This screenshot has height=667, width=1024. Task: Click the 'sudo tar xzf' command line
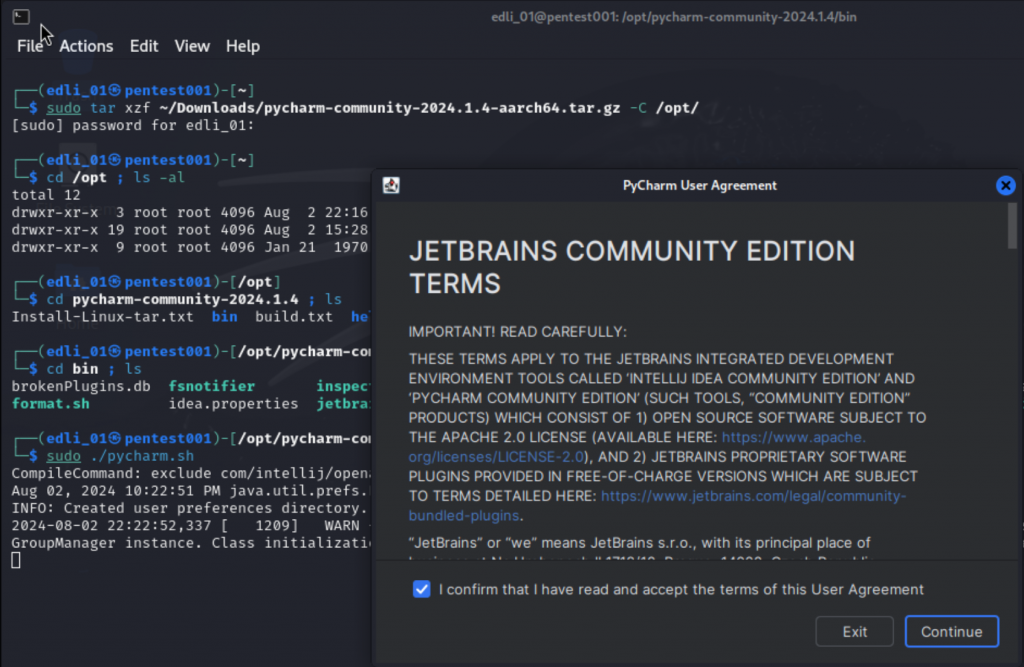(x=372, y=108)
